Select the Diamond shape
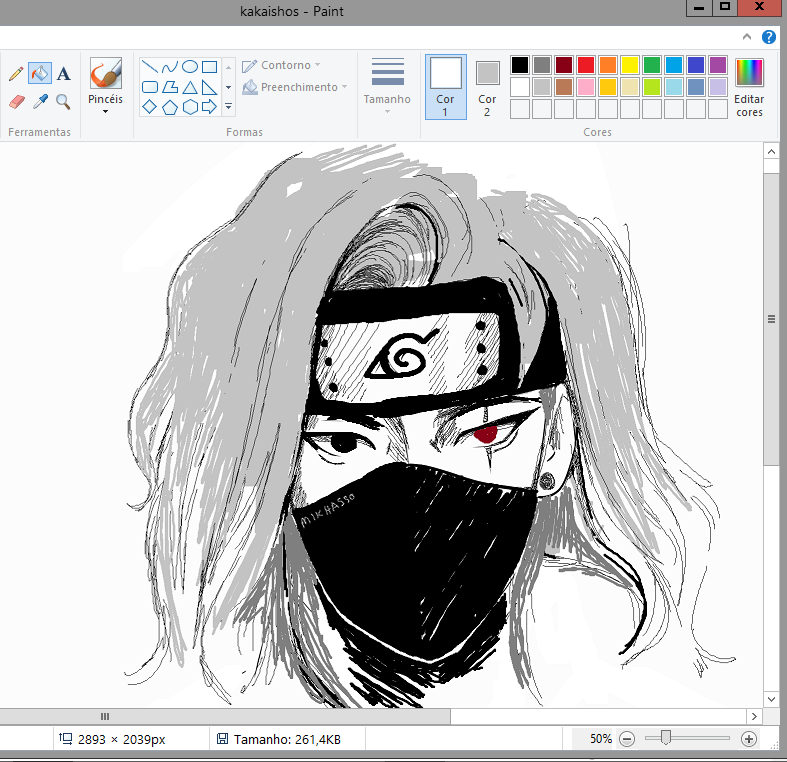The width and height of the screenshot is (787, 762). point(150,106)
